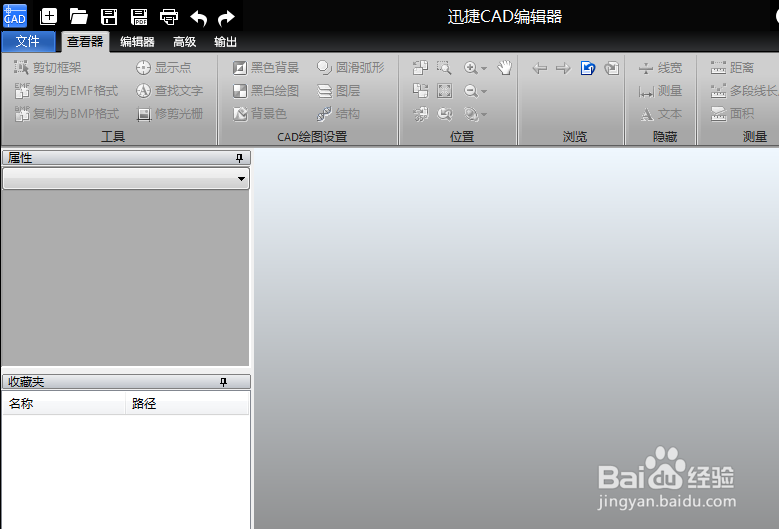Open 查找文字 search tool

point(169,90)
